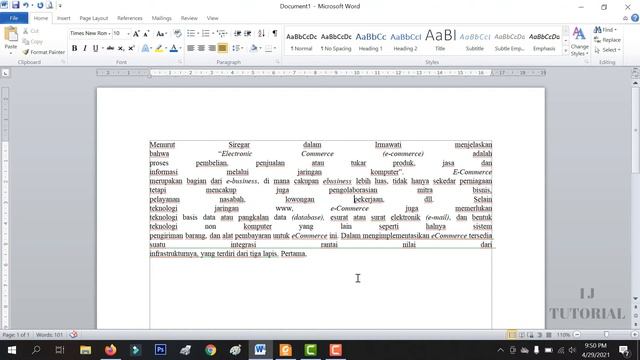Click the Increase Indent icon
This screenshot has height=360, width=640.
tap(247, 33)
